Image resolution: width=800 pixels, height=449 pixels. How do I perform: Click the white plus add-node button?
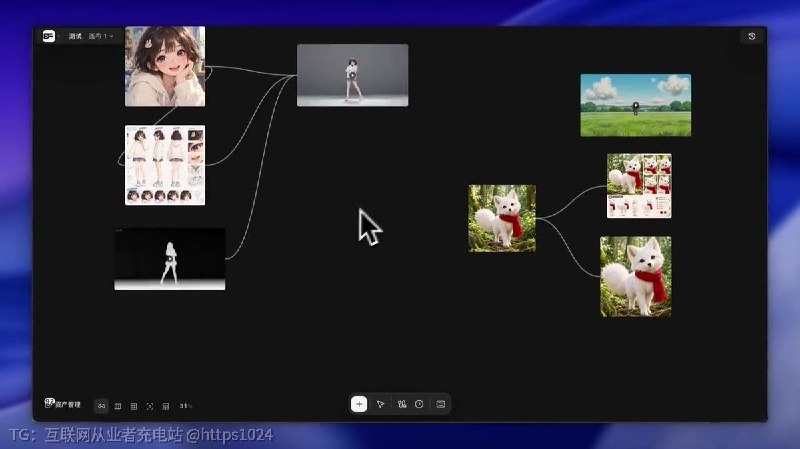click(x=359, y=404)
